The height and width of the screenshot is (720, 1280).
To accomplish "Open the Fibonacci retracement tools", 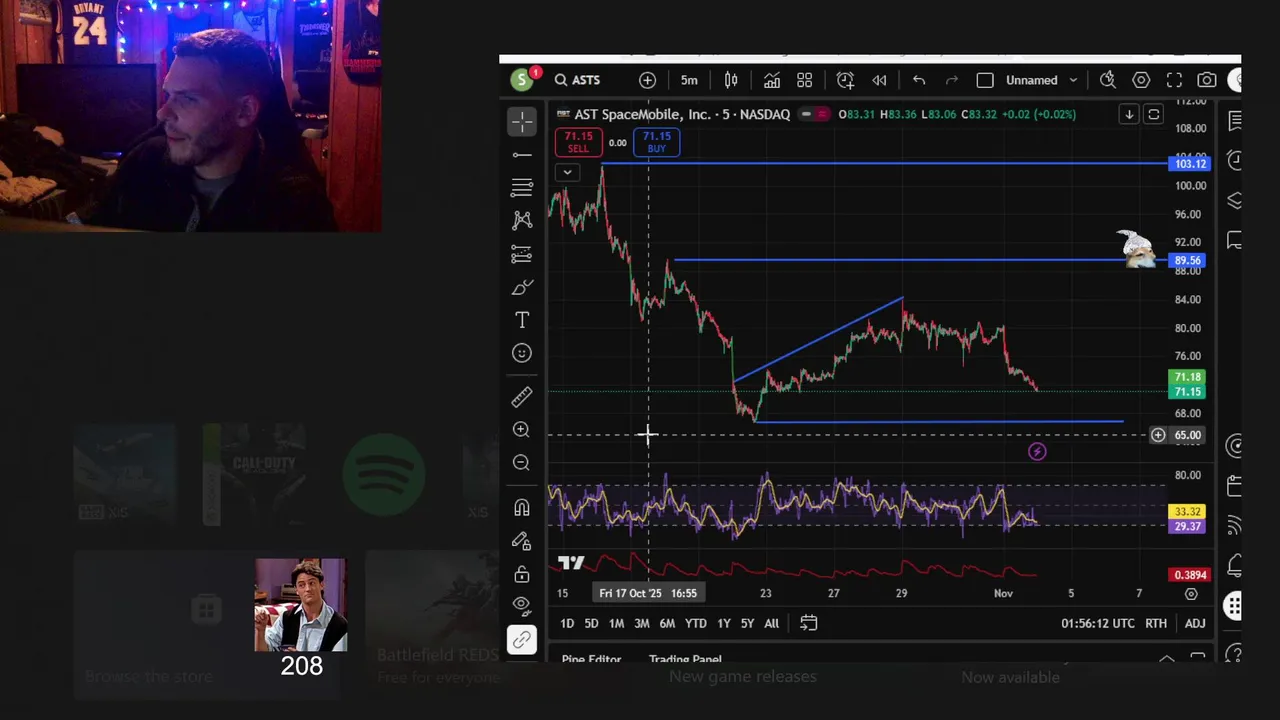I will click(522, 188).
